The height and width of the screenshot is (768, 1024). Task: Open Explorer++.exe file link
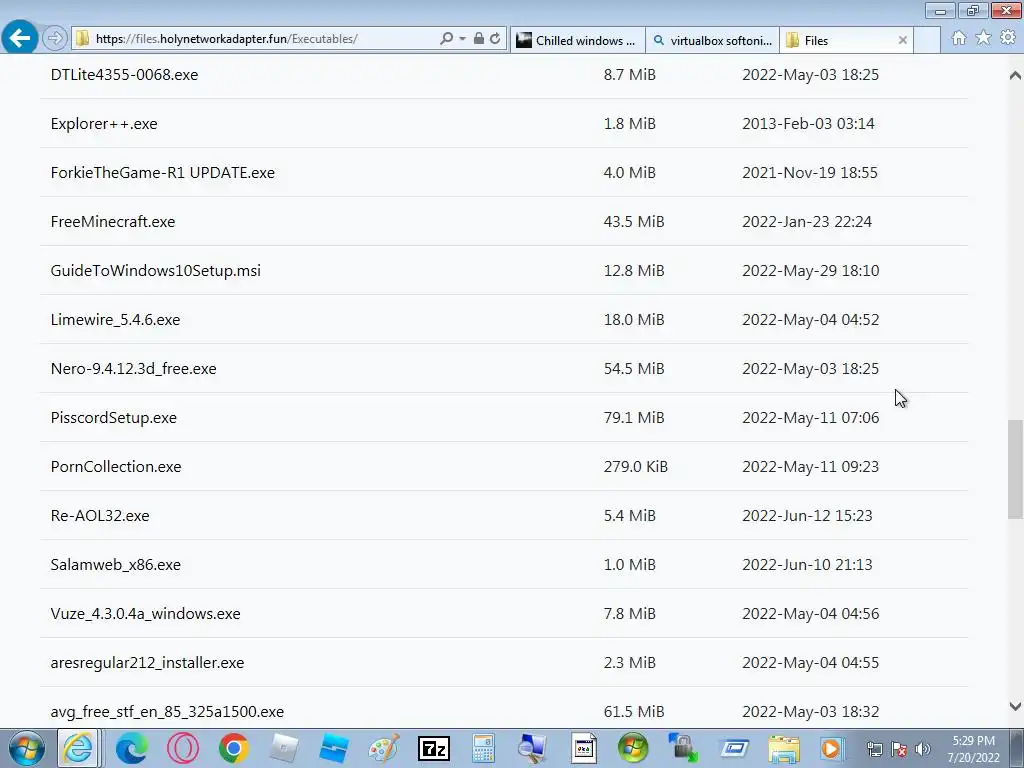104,123
